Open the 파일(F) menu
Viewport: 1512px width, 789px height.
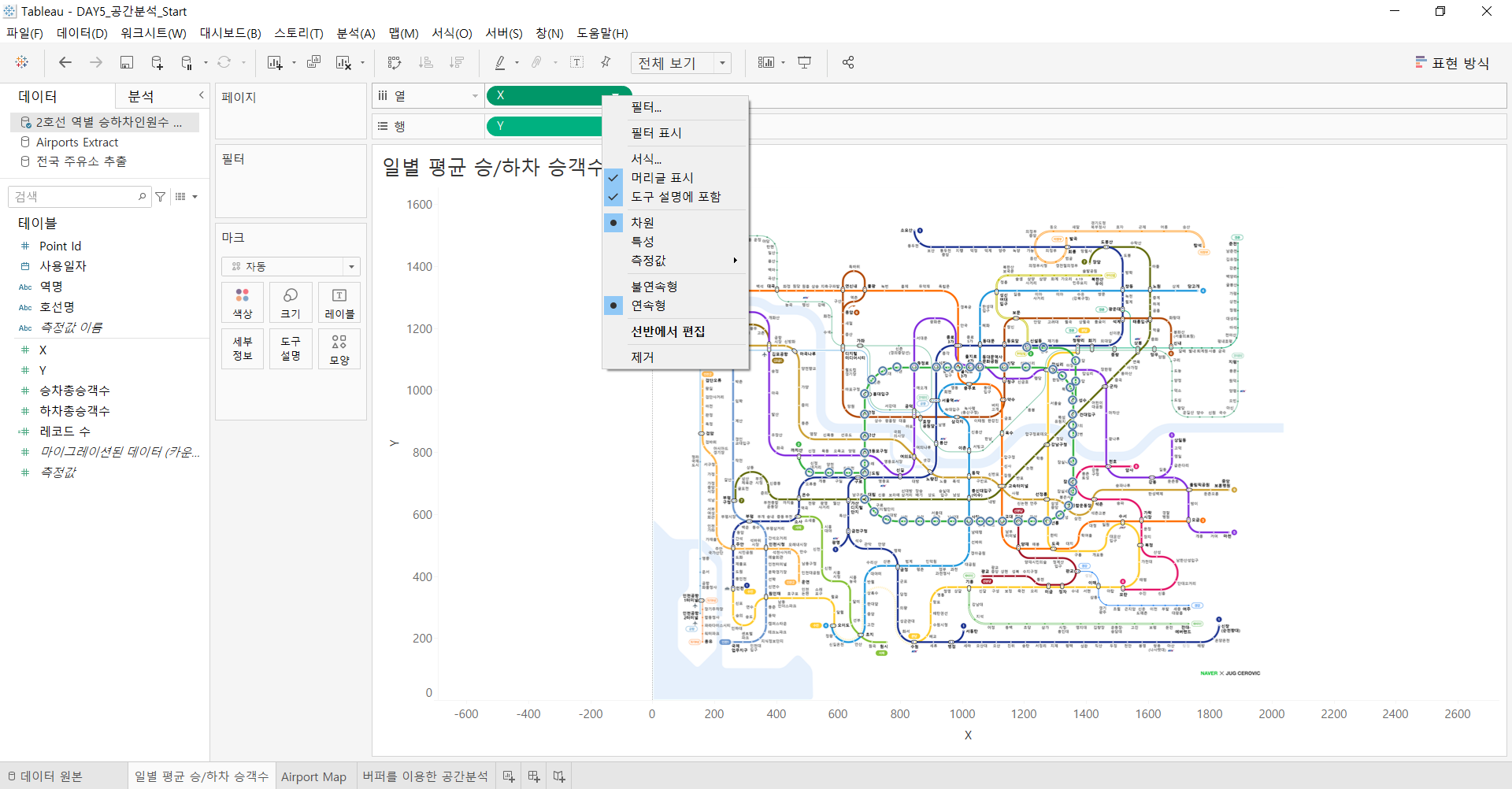coord(25,33)
